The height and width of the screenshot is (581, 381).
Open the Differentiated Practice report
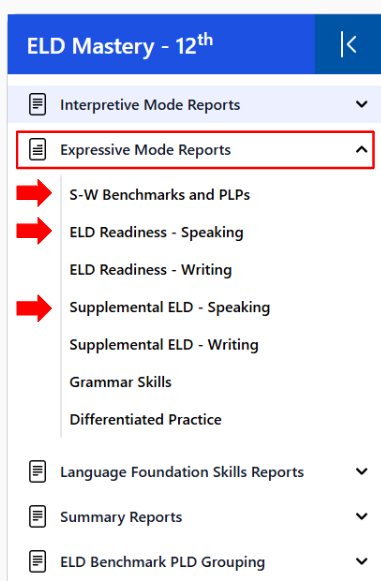(x=145, y=419)
